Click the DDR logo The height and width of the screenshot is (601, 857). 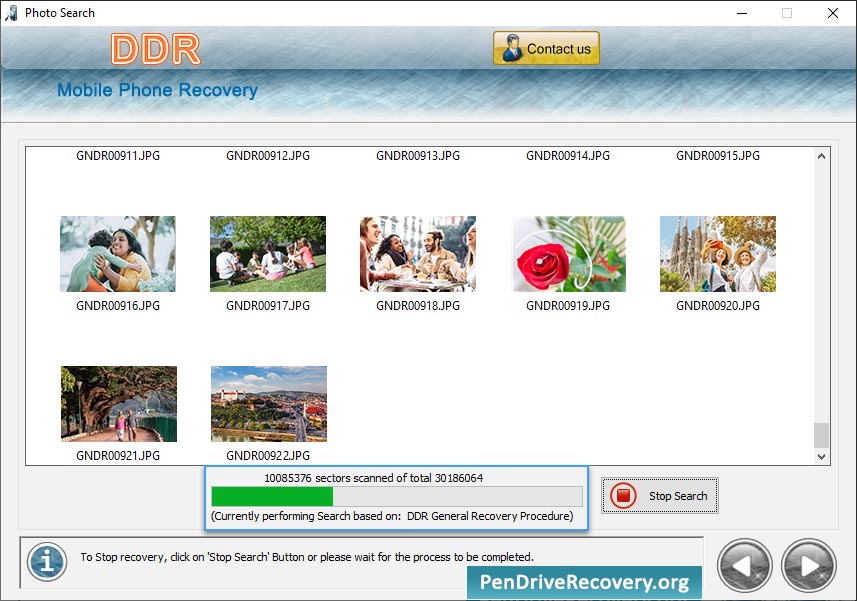pos(156,49)
